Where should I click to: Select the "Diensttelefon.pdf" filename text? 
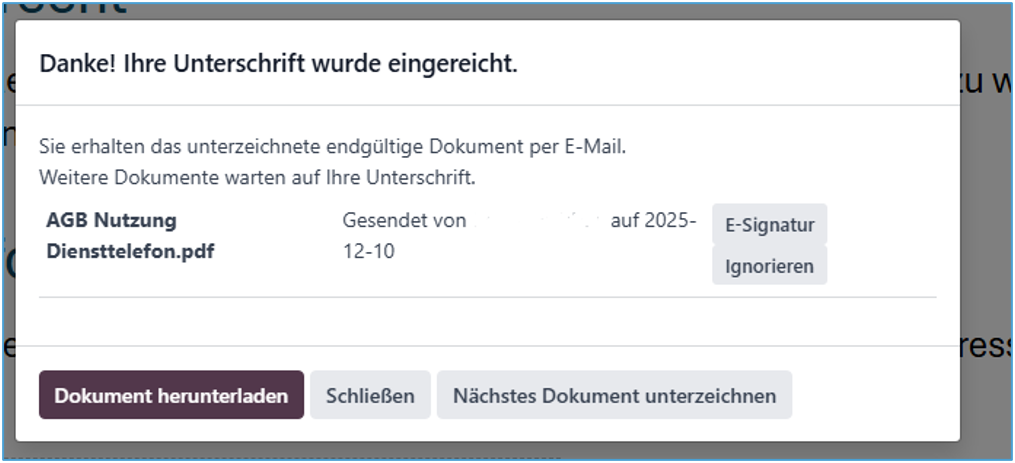pyautogui.click(x=130, y=251)
